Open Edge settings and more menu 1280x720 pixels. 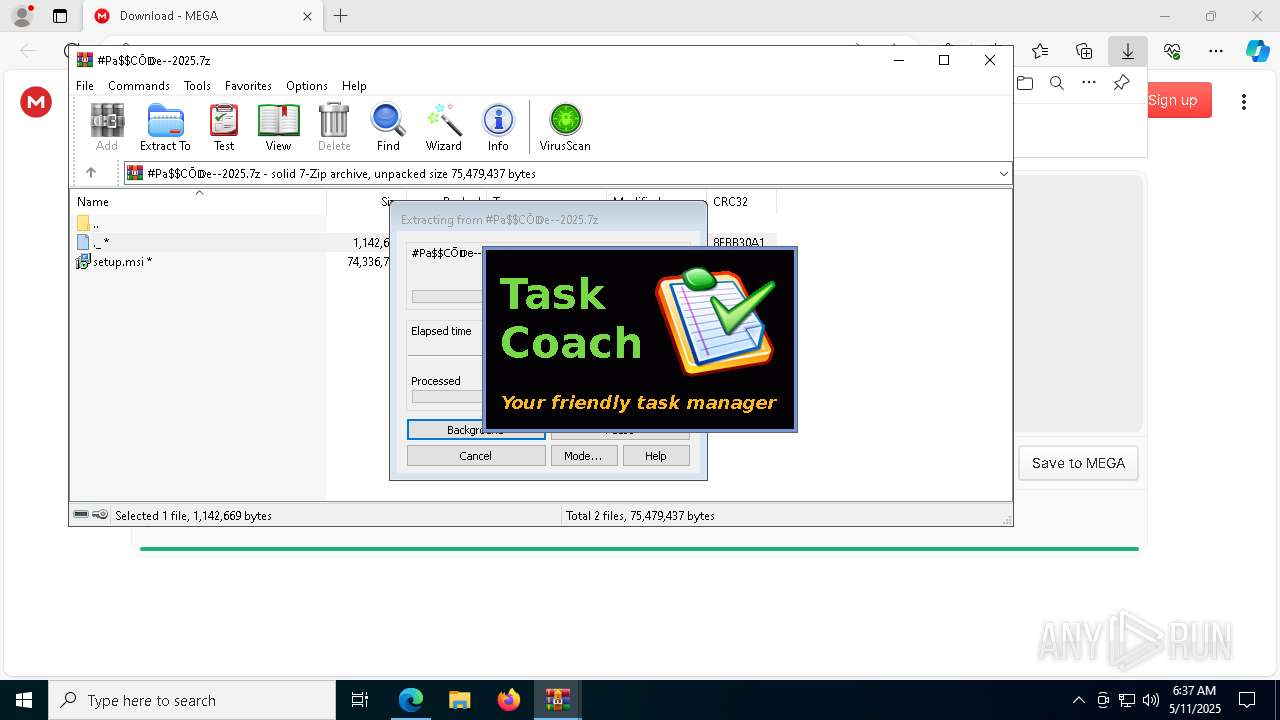1216,51
